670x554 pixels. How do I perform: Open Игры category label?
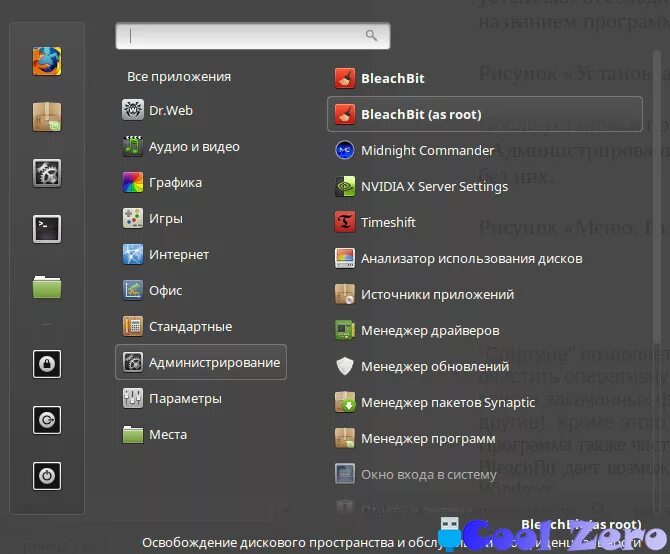pos(166,218)
